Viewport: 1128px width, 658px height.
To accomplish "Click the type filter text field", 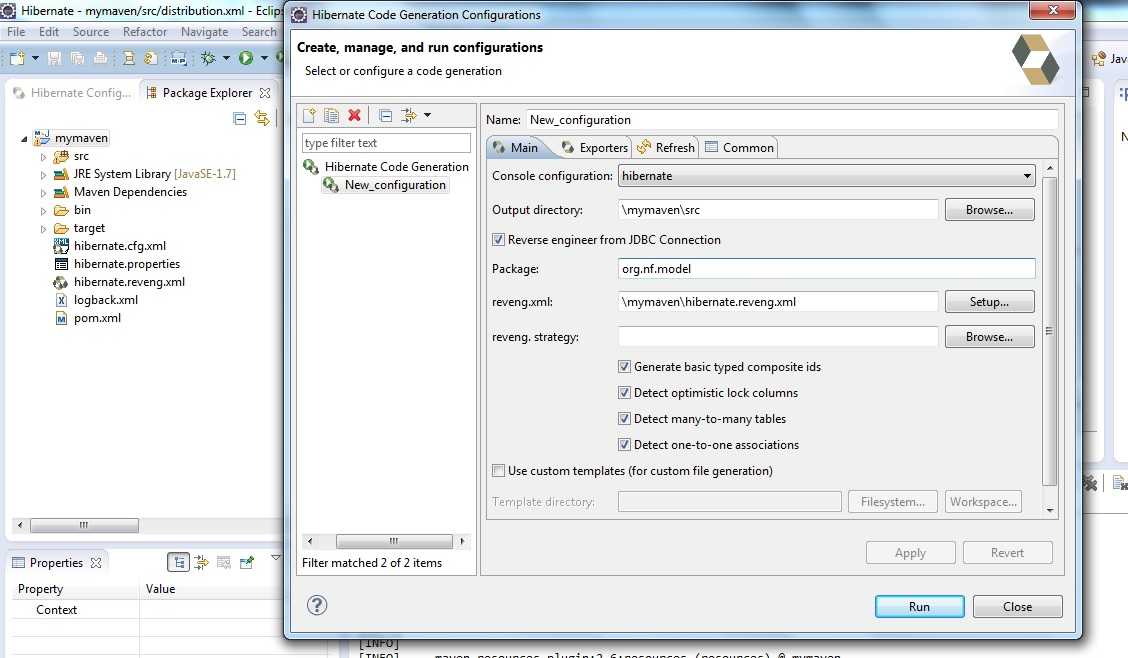I will (386, 142).
